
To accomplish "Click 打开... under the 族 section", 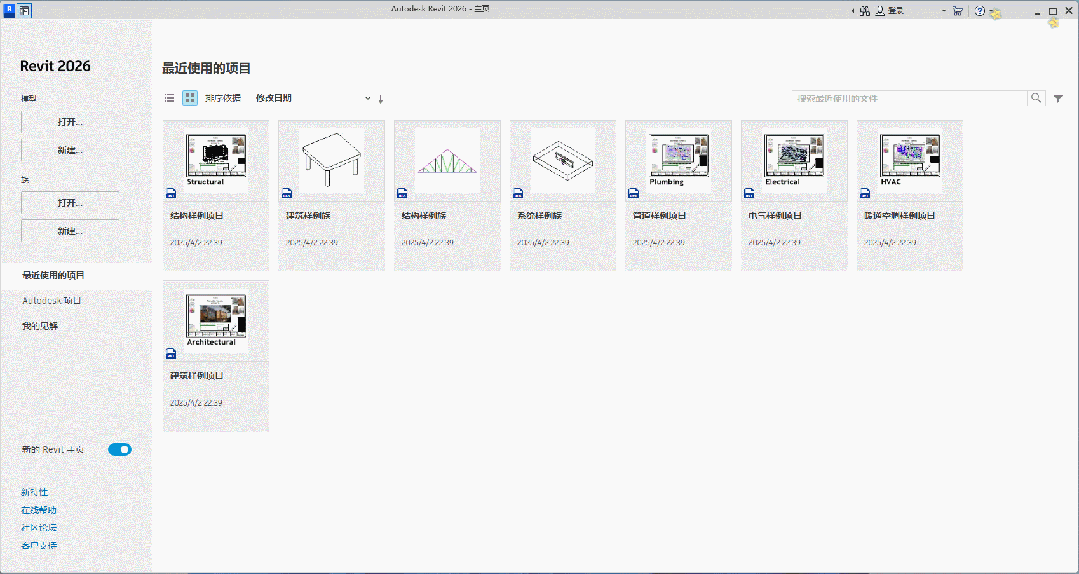I will [x=70, y=203].
